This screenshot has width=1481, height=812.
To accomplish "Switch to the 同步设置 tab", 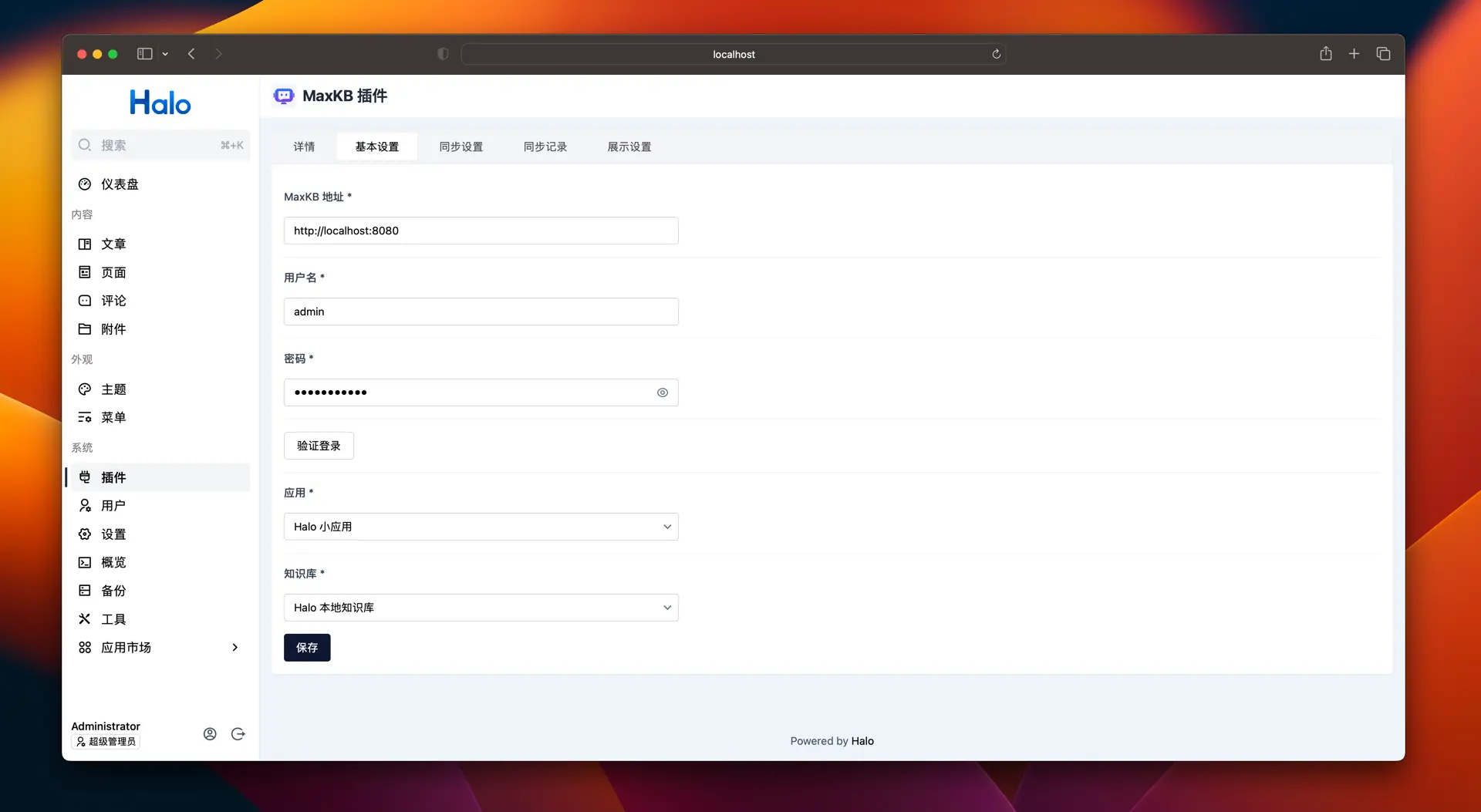I will pos(460,147).
